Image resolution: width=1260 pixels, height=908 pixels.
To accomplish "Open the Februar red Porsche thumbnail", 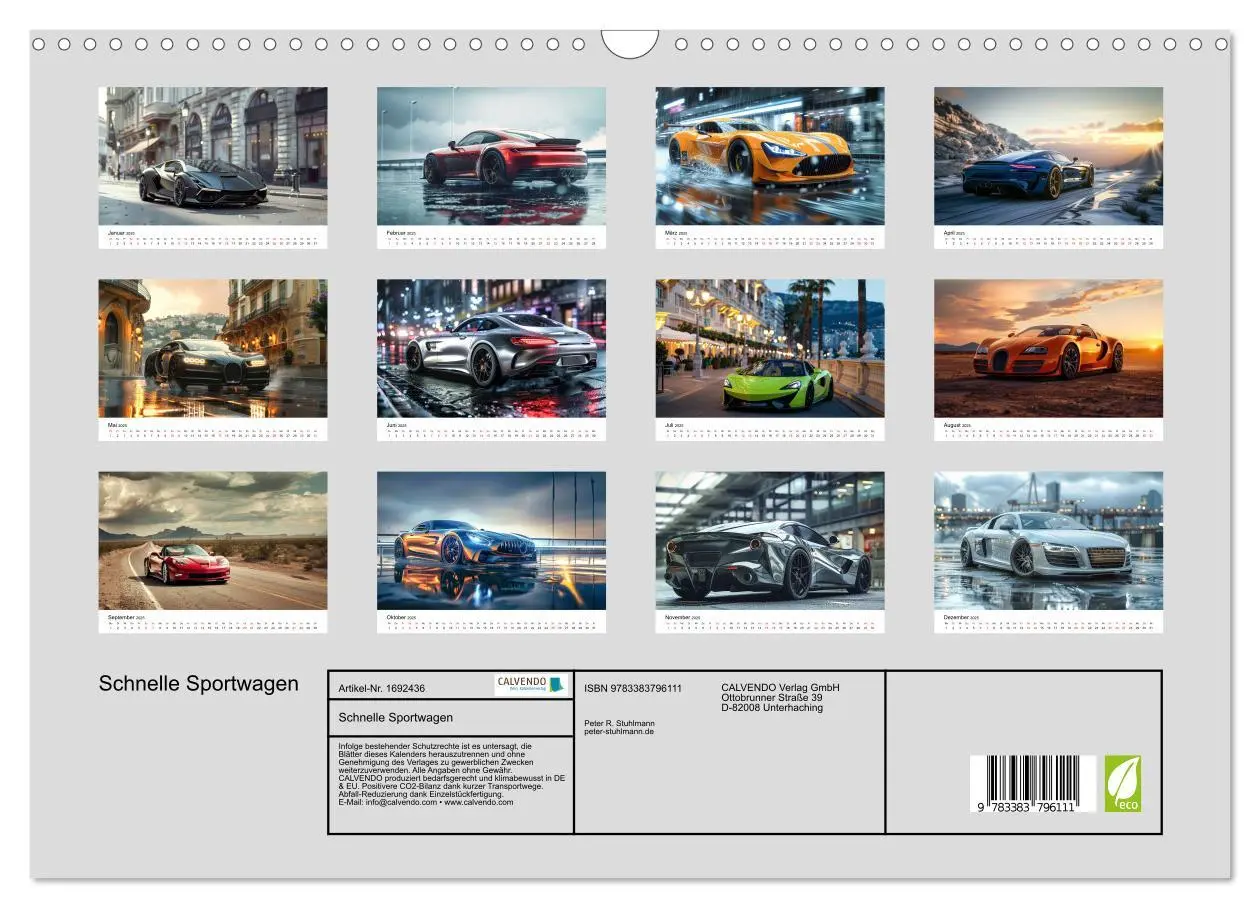I will click(491, 156).
